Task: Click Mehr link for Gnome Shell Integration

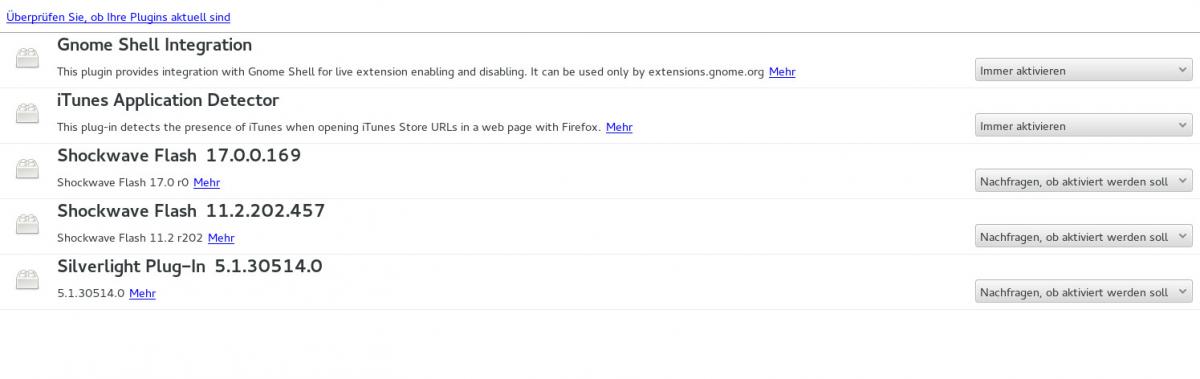Action: 782,72
